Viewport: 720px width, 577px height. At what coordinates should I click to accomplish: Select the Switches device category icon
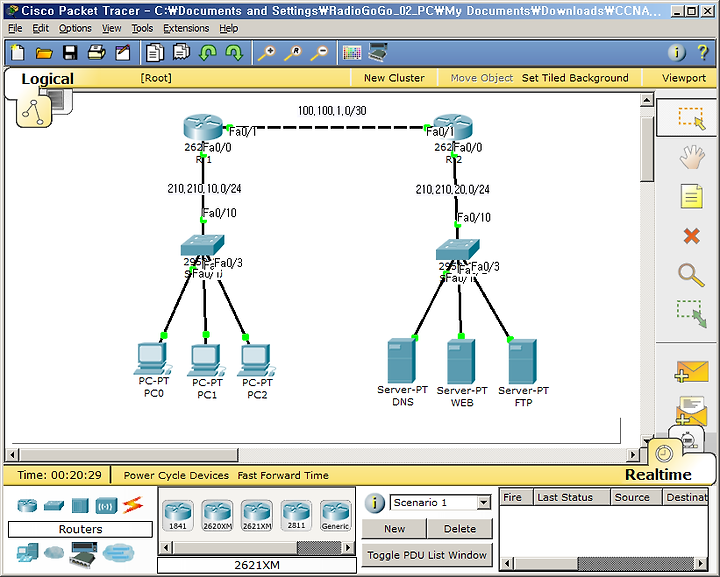click(x=54, y=506)
